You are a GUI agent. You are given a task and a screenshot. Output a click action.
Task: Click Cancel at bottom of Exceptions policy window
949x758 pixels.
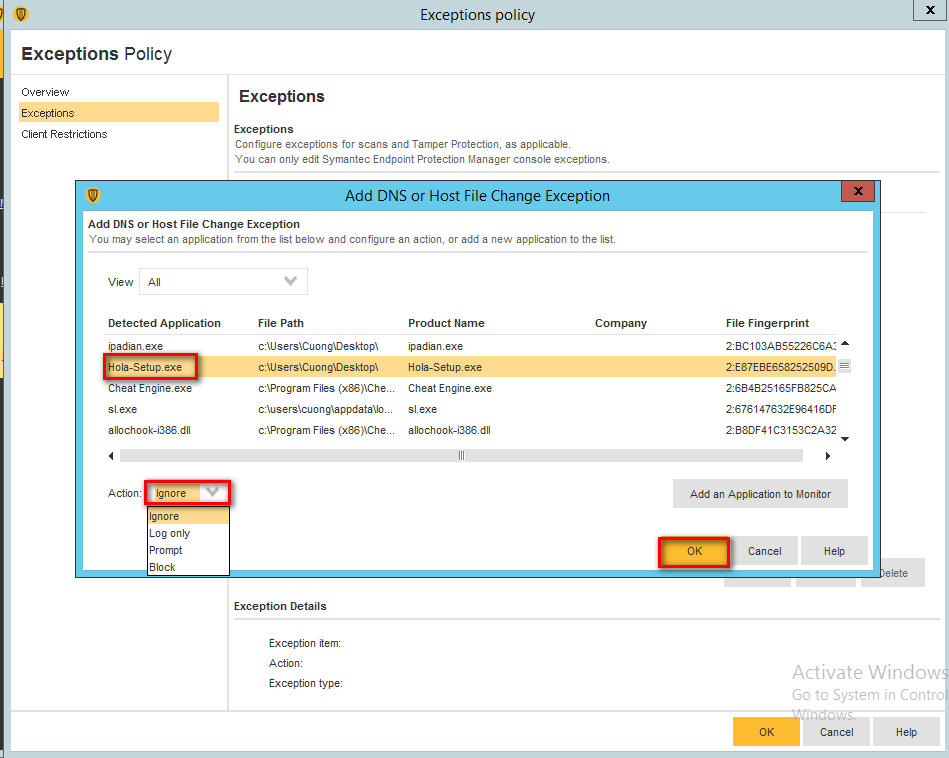836,732
